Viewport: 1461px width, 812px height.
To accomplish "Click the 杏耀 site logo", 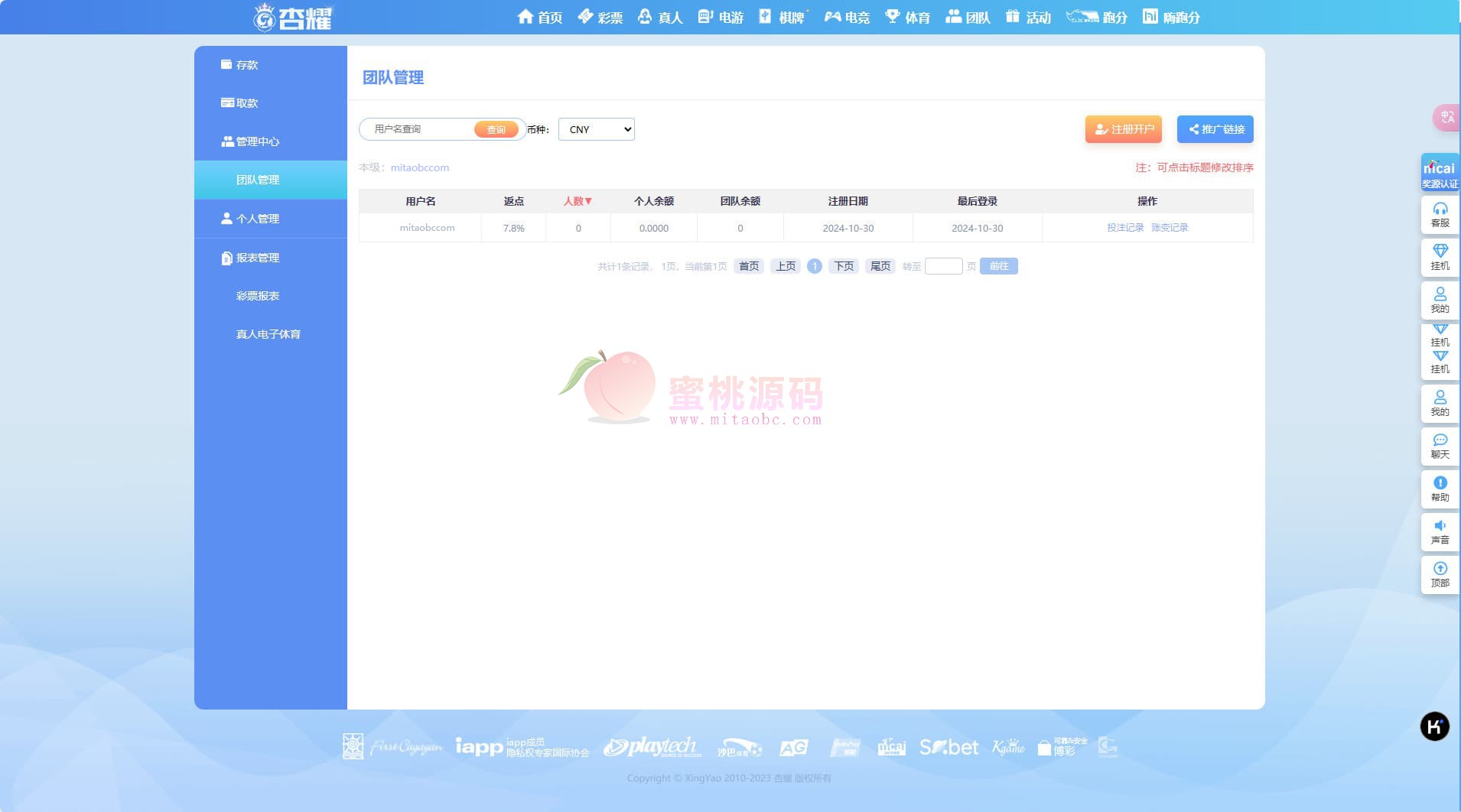I will coord(294,17).
